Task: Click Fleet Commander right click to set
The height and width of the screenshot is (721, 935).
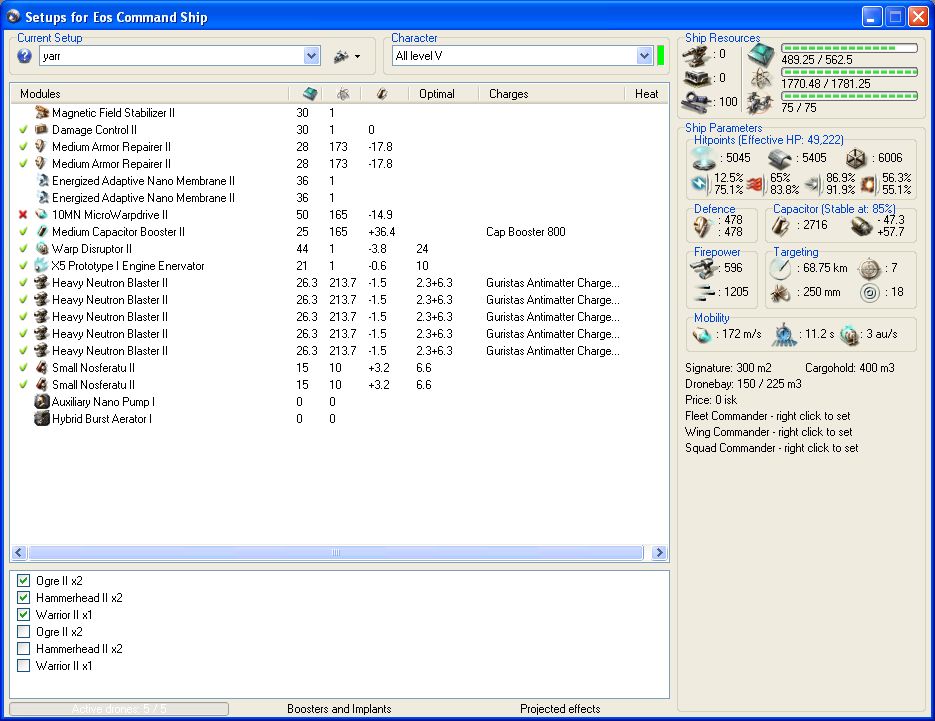Action: pos(768,416)
